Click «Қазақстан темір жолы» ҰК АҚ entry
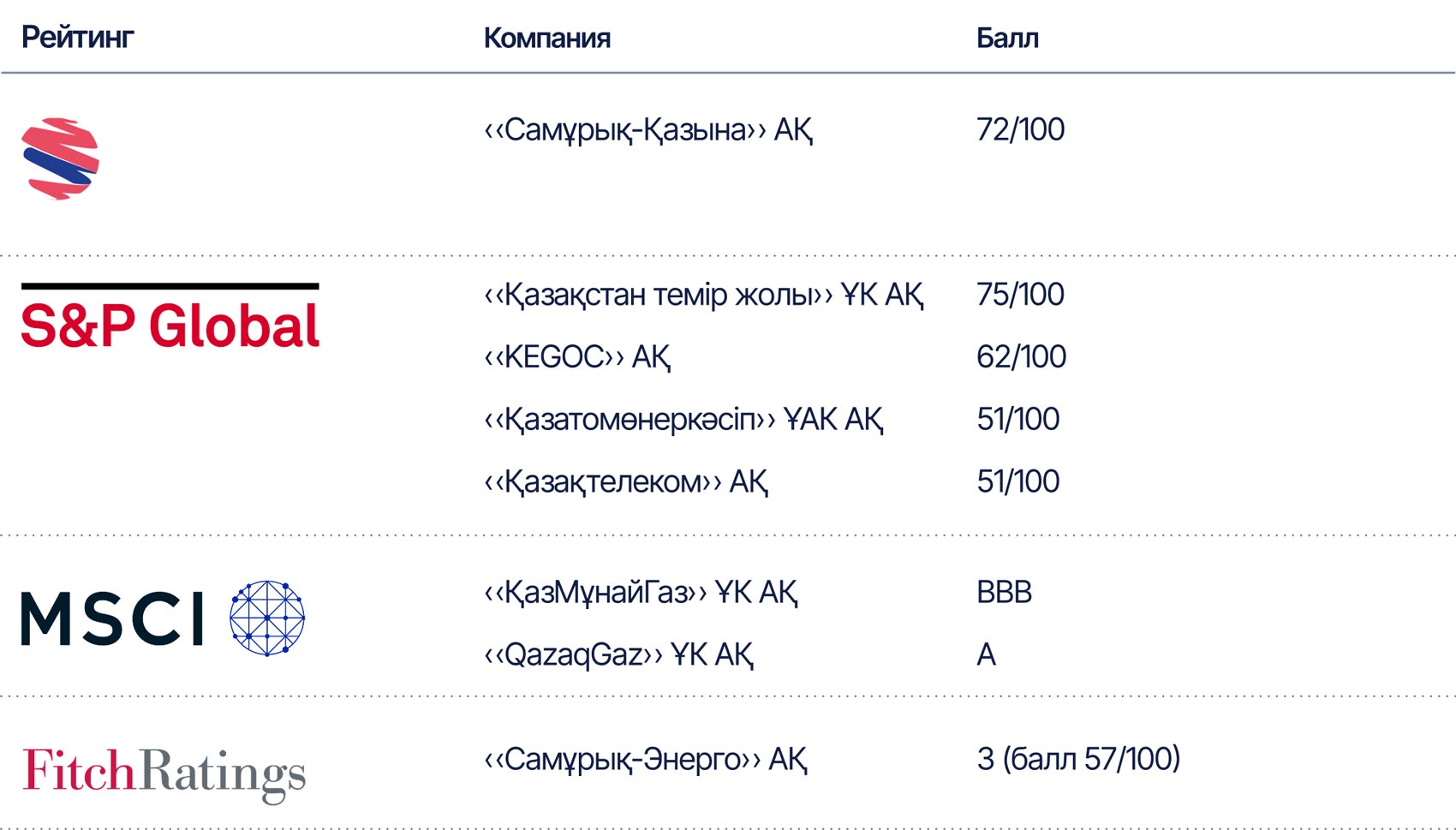This screenshot has height=830, width=1456. coord(704,296)
